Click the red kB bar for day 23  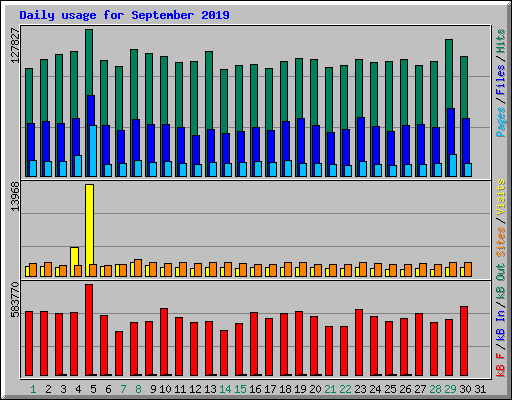tap(359, 342)
